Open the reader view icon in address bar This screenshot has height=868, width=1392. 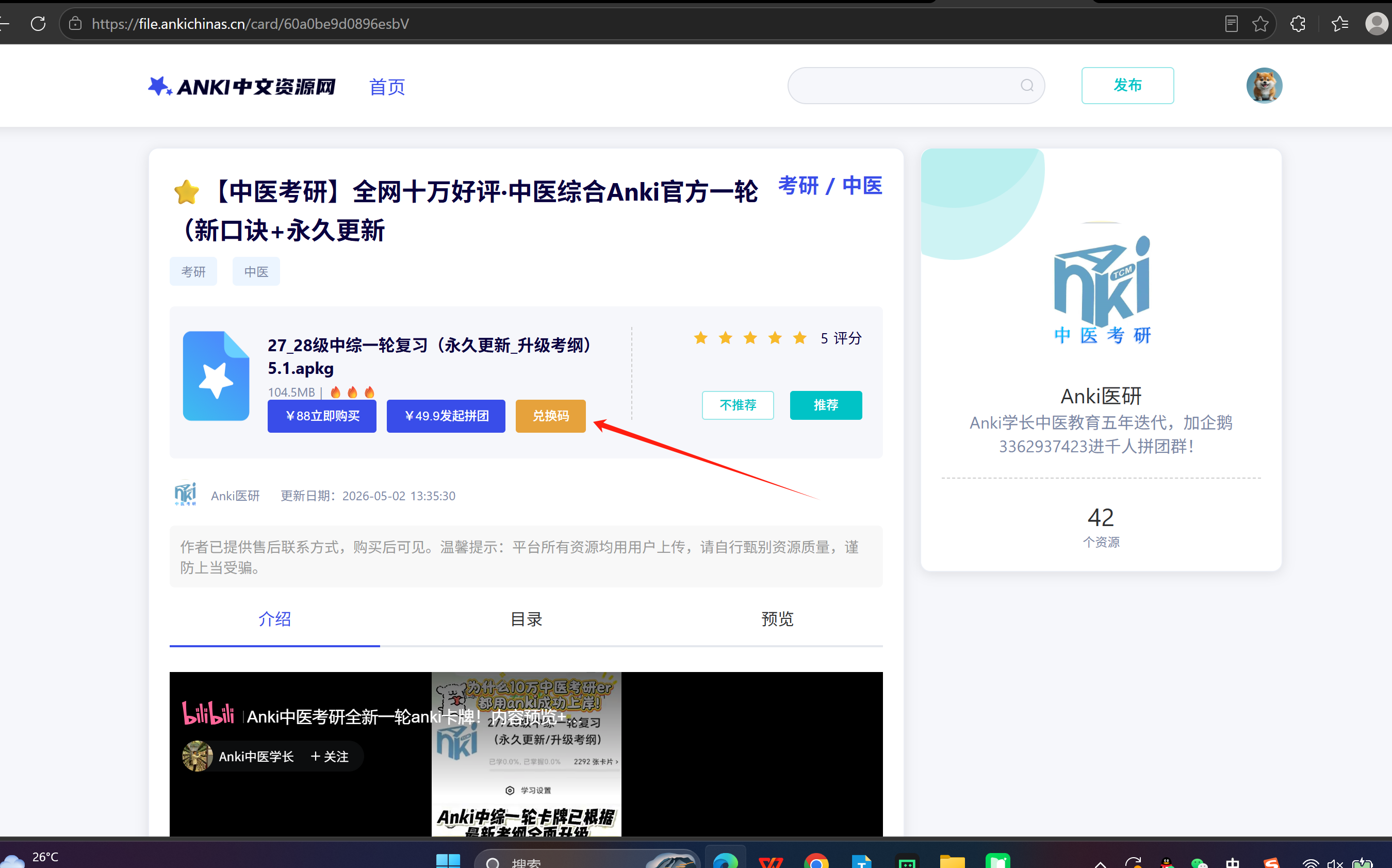pyautogui.click(x=1231, y=24)
